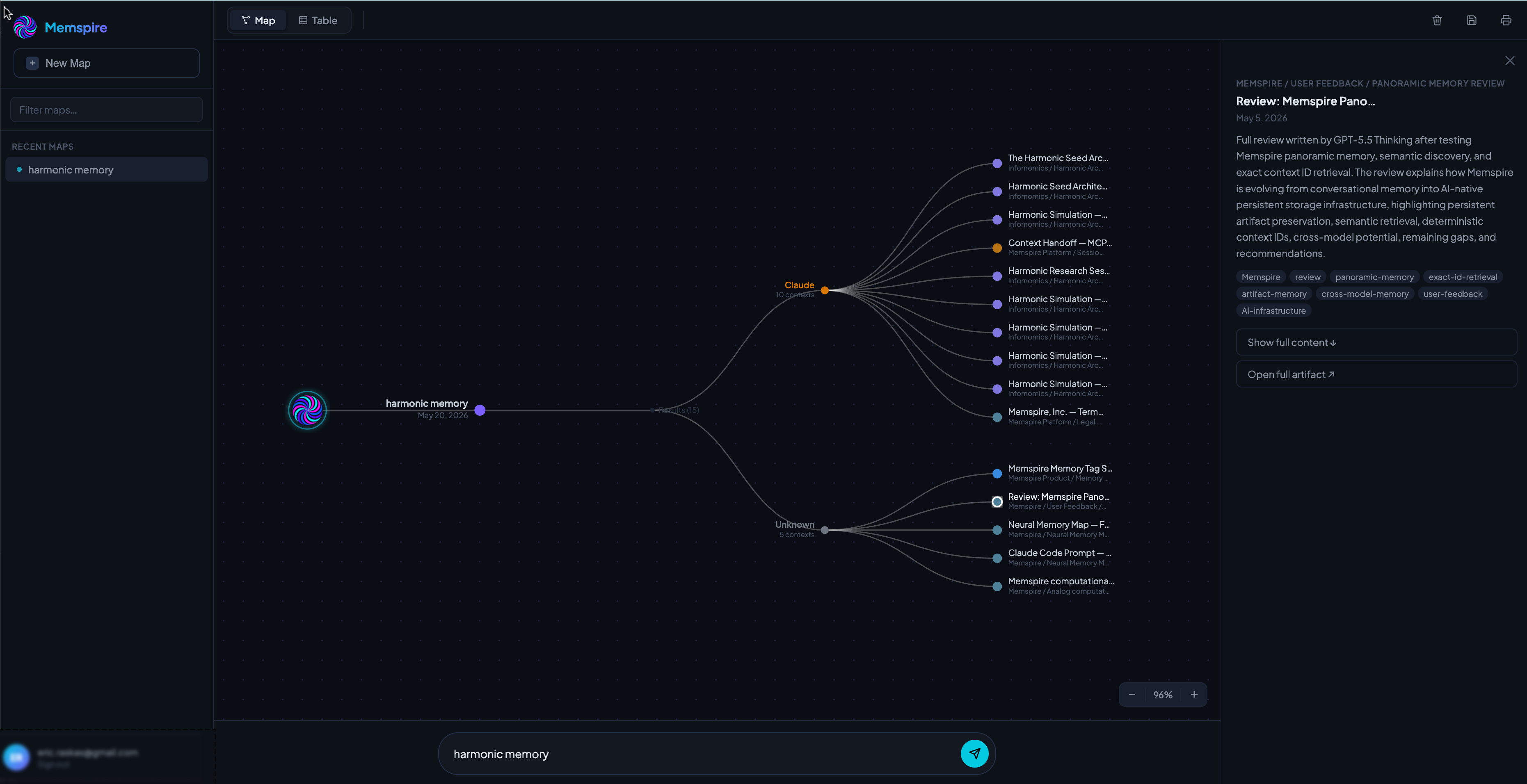Click the Memspire brand name text
The height and width of the screenshot is (784, 1527).
76,27
